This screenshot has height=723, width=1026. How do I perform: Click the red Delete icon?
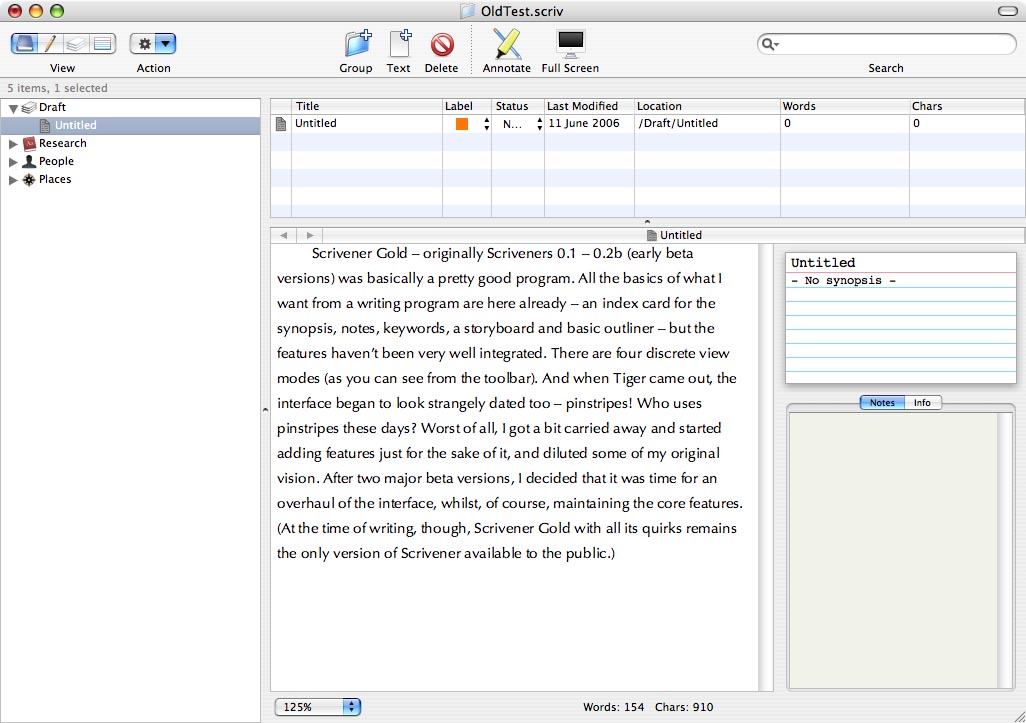(x=442, y=44)
